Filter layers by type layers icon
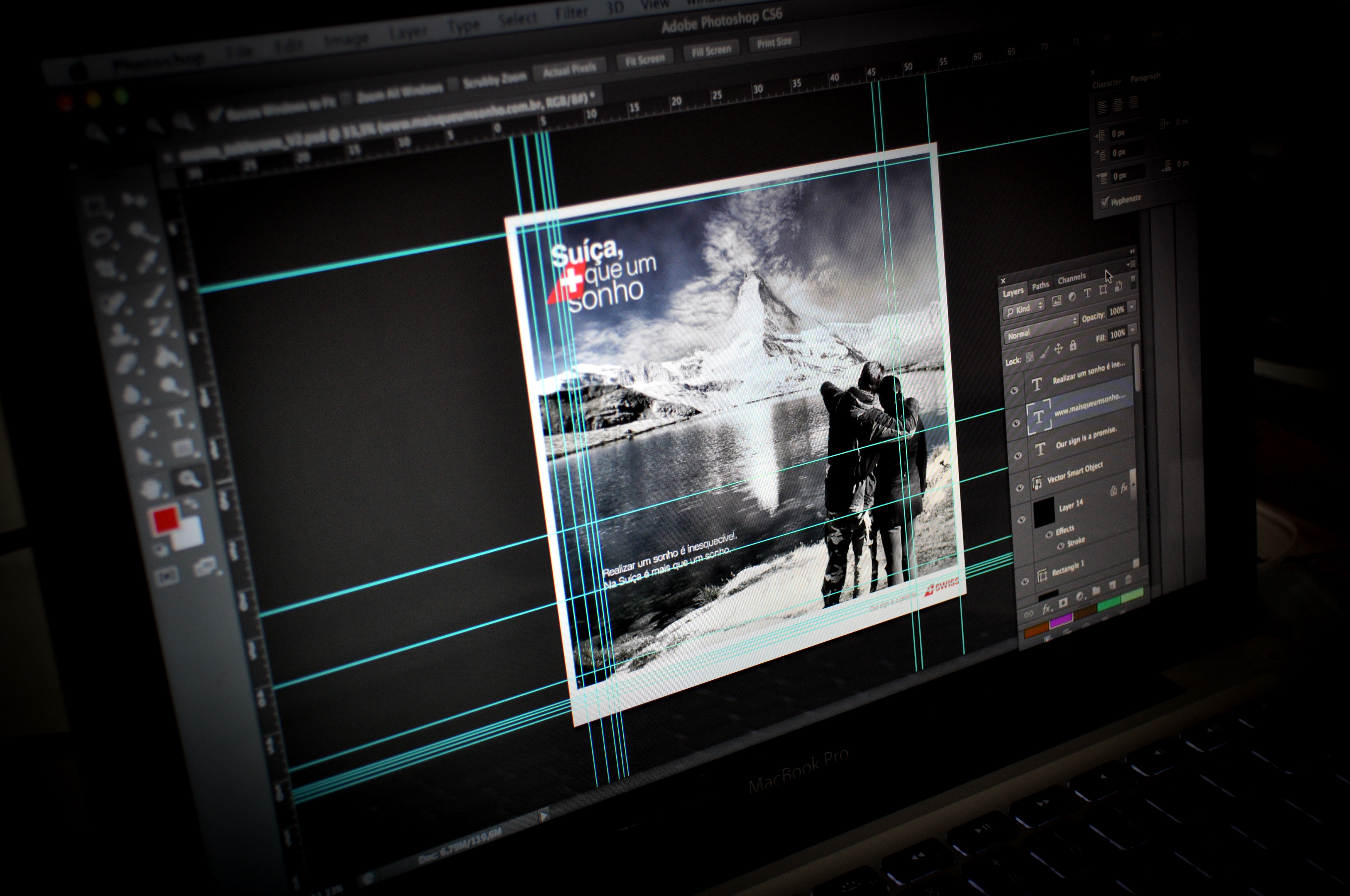Screen dimensions: 1350x896 pyautogui.click(x=1087, y=292)
